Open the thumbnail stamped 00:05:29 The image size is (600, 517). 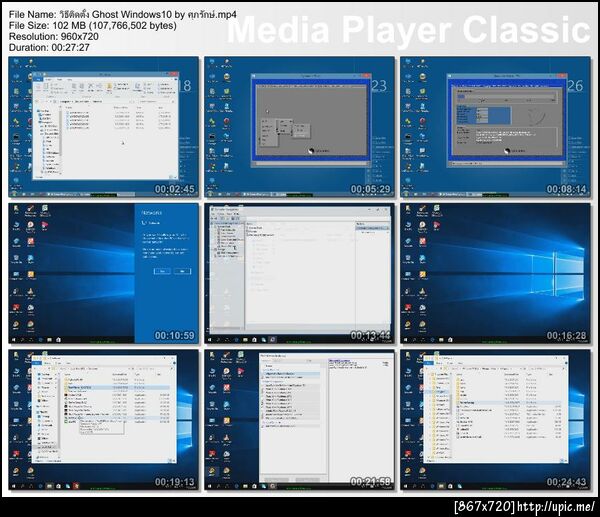tap(300, 127)
